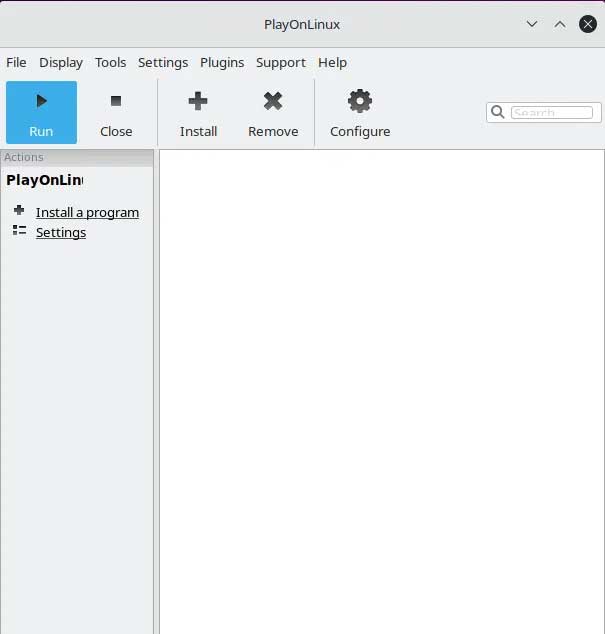Follow the Install a program link
The height and width of the screenshot is (634, 605).
[87, 213]
